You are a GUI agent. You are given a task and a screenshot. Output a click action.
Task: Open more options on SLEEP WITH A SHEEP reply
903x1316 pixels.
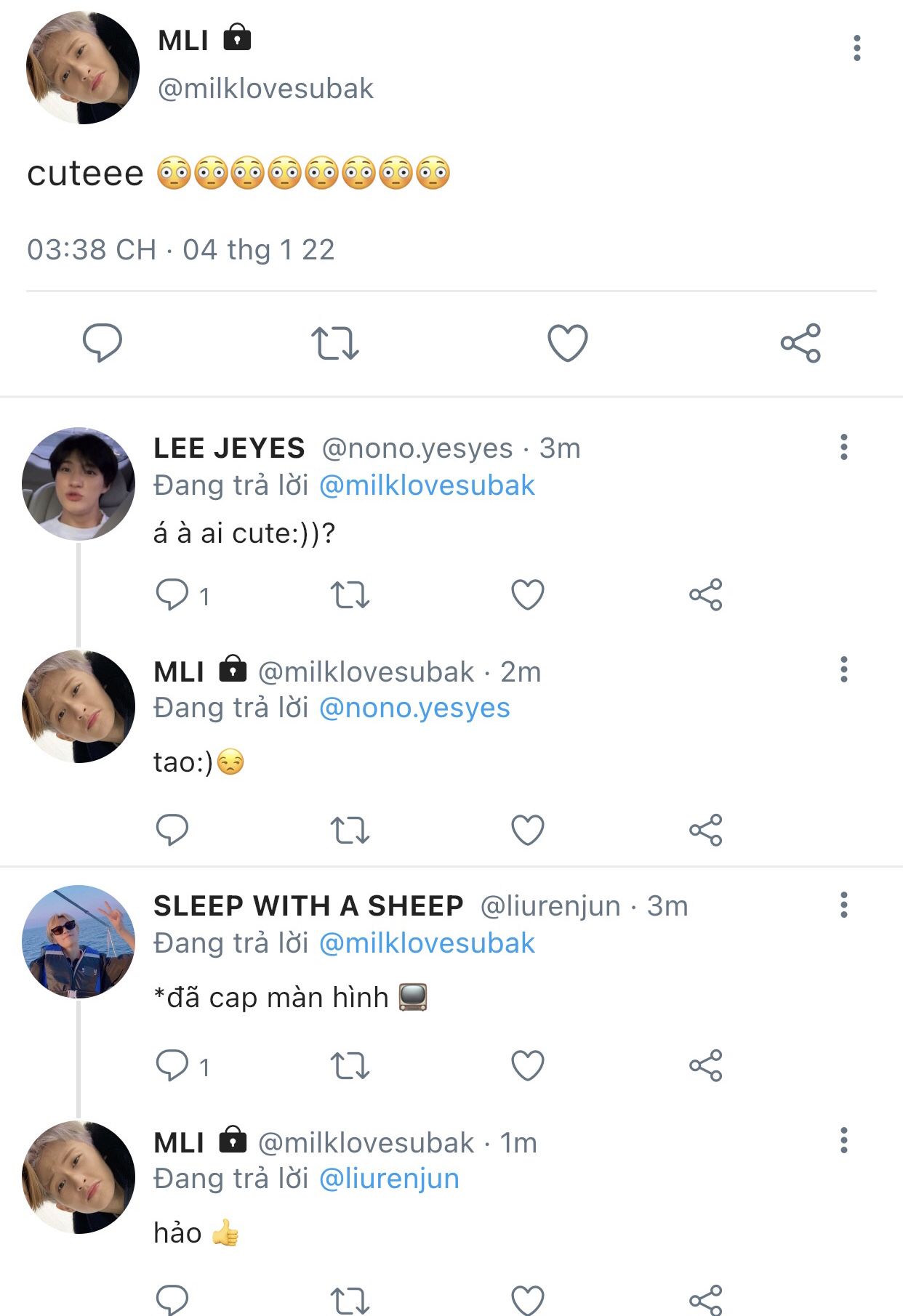tap(843, 905)
